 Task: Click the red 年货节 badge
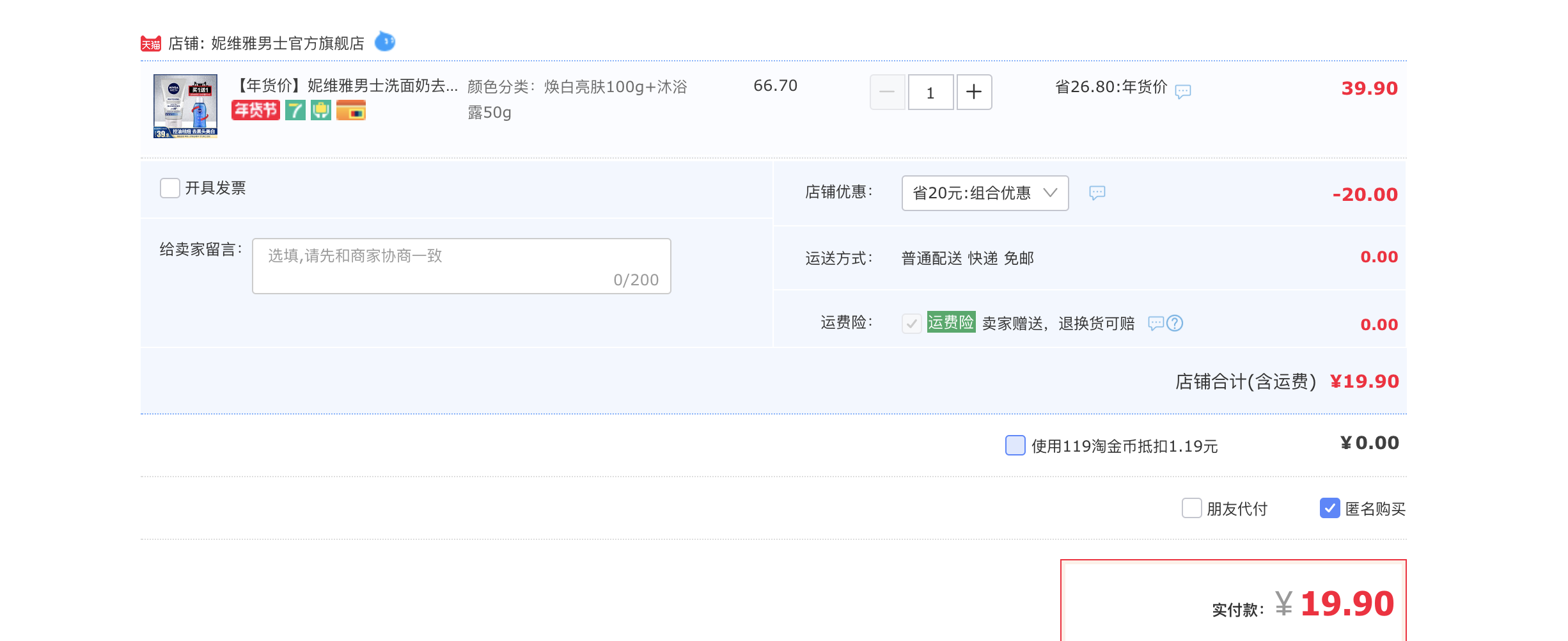point(256,110)
